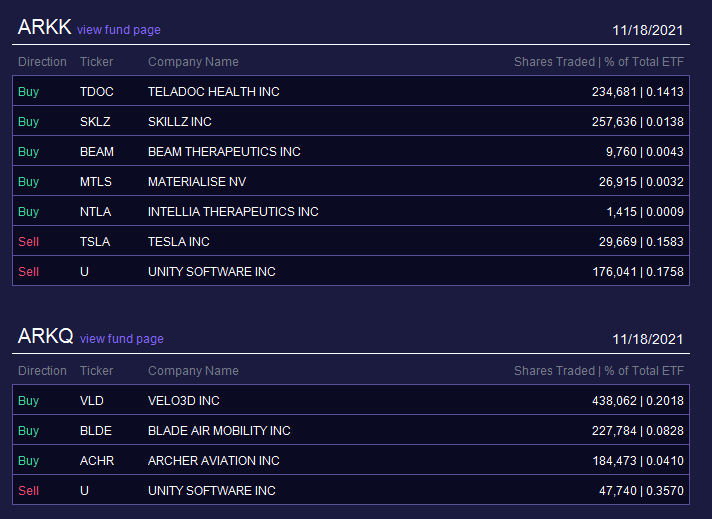Viewport: 712px width, 519px height.
Task: Select the Intellia Therapeutics Inc company name
Action: click(233, 212)
